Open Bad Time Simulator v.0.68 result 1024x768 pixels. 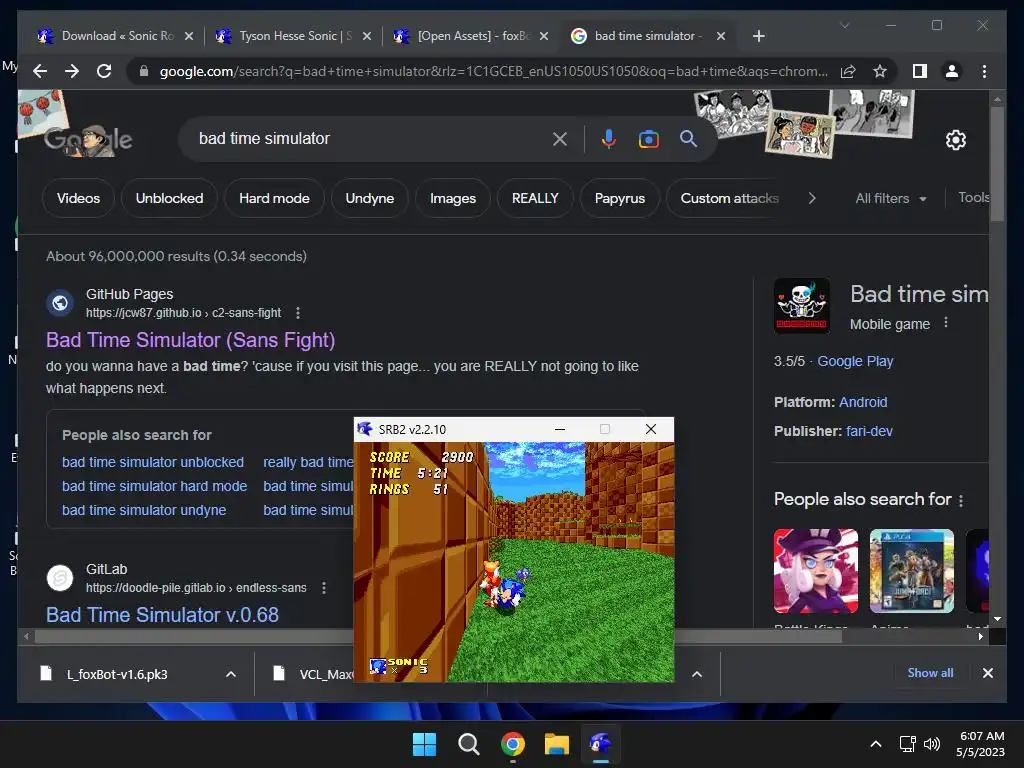(x=162, y=615)
